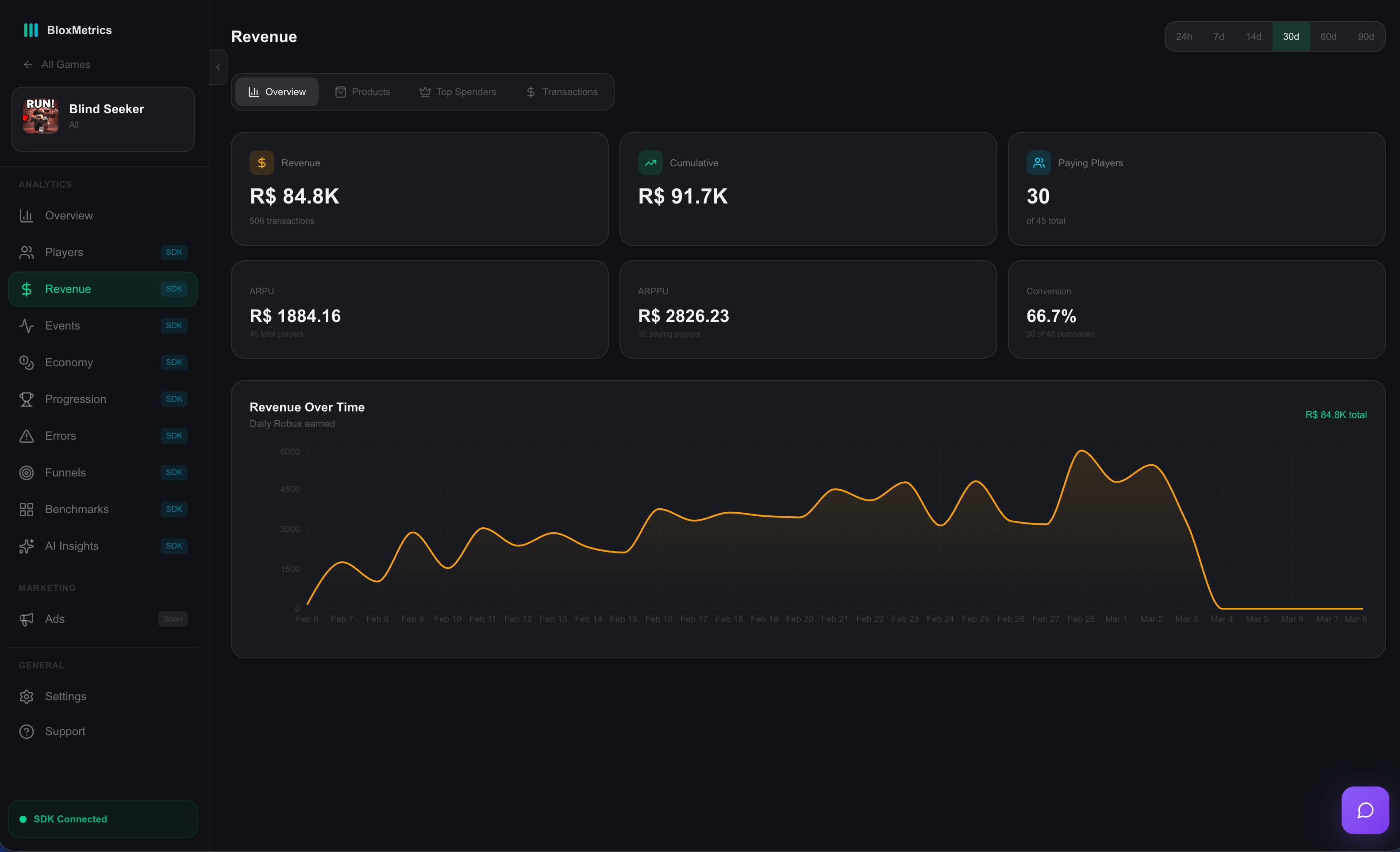
Task: Switch to the Products tab
Action: tap(362, 92)
